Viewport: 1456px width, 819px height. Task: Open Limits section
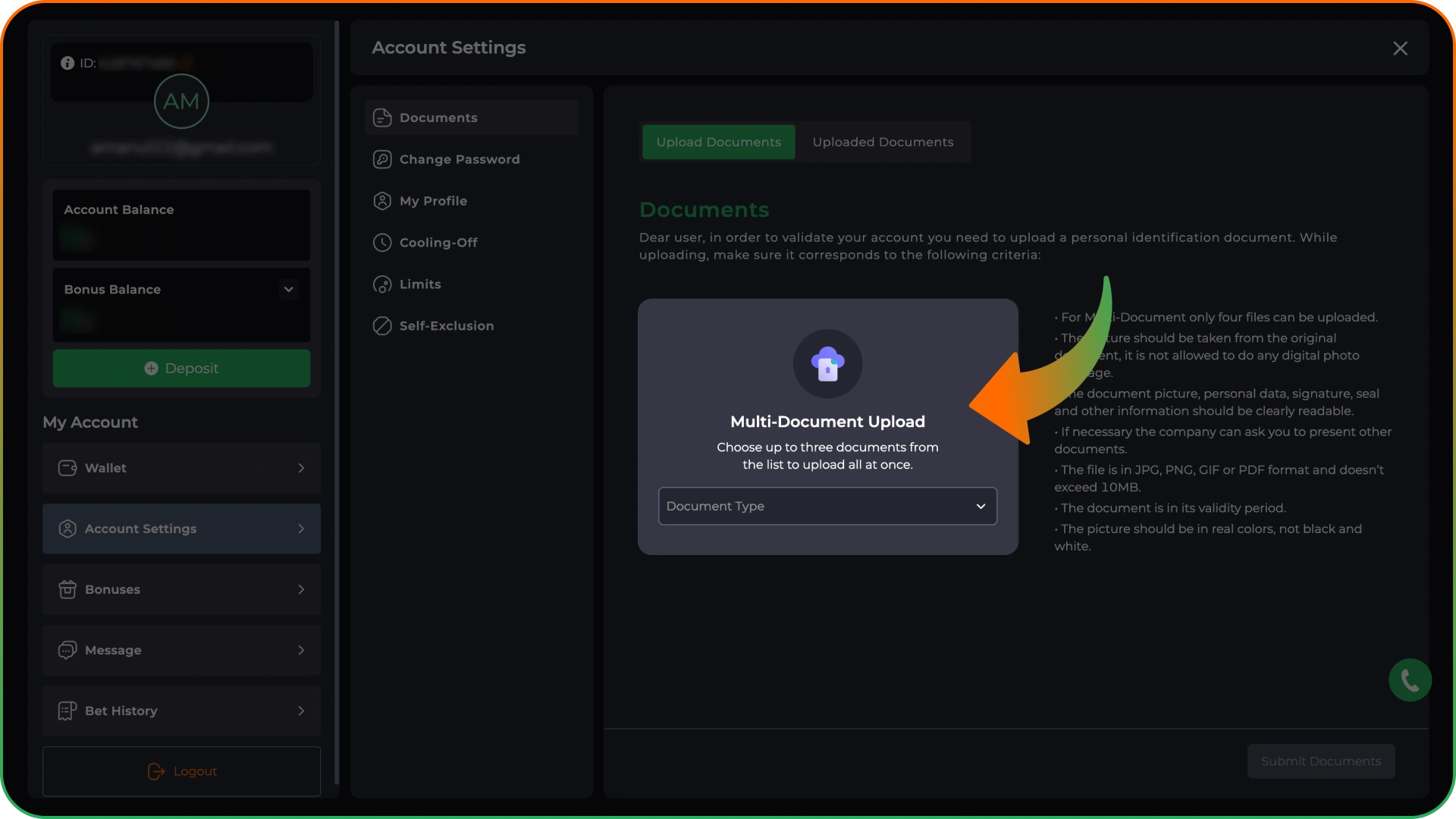pos(472,284)
